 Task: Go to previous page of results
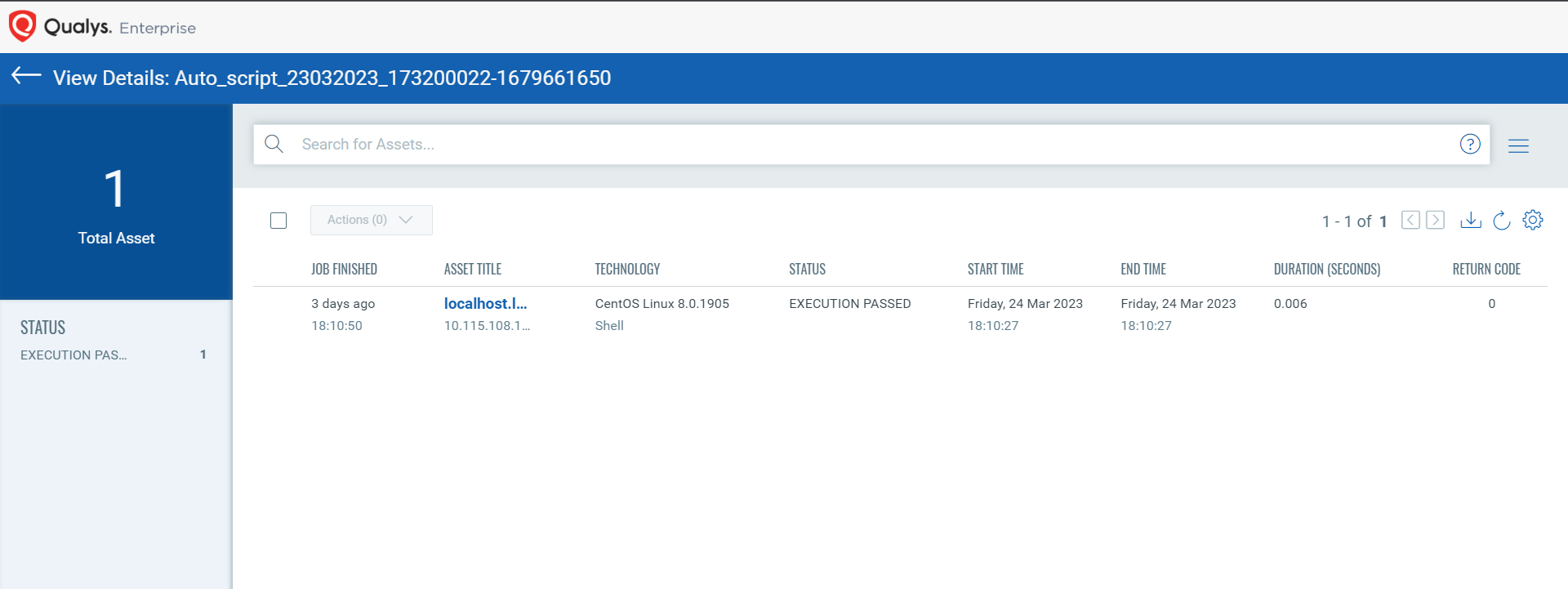(x=1410, y=220)
